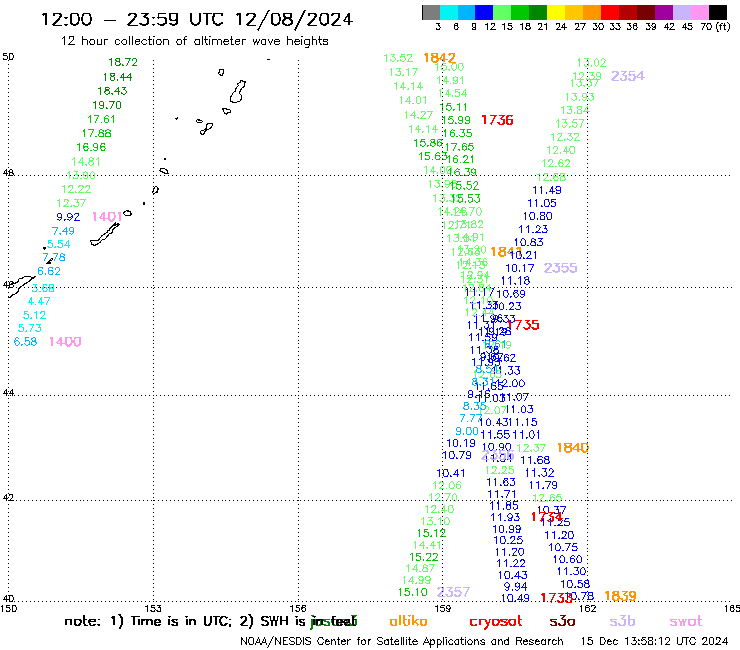The height and width of the screenshot is (650, 740).
Task: Click the wave height value 9.92
Action: [x=68, y=217]
